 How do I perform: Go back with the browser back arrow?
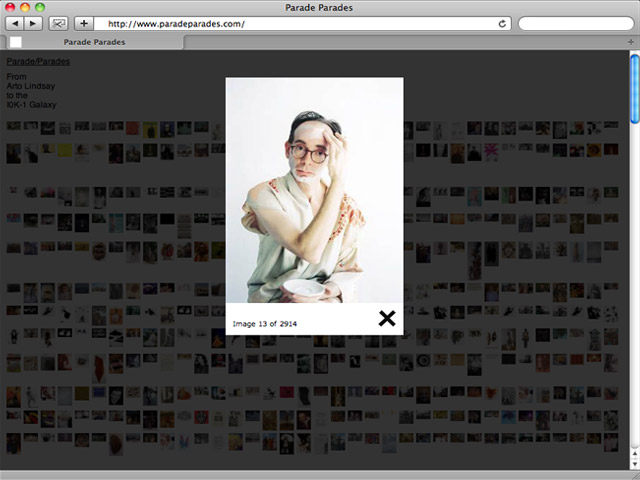click(15, 24)
